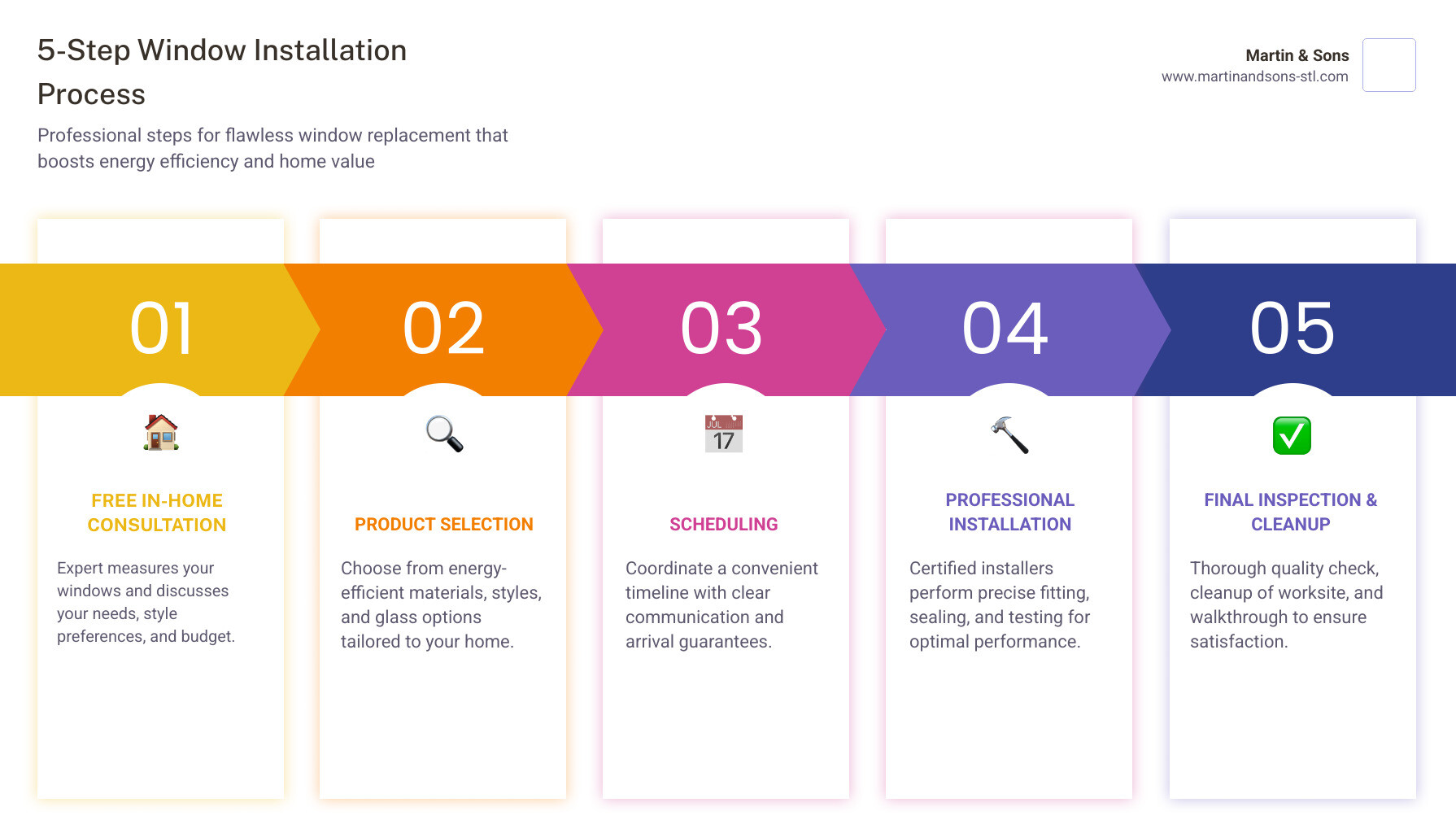Select the purple 04 arrow step

(1005, 329)
